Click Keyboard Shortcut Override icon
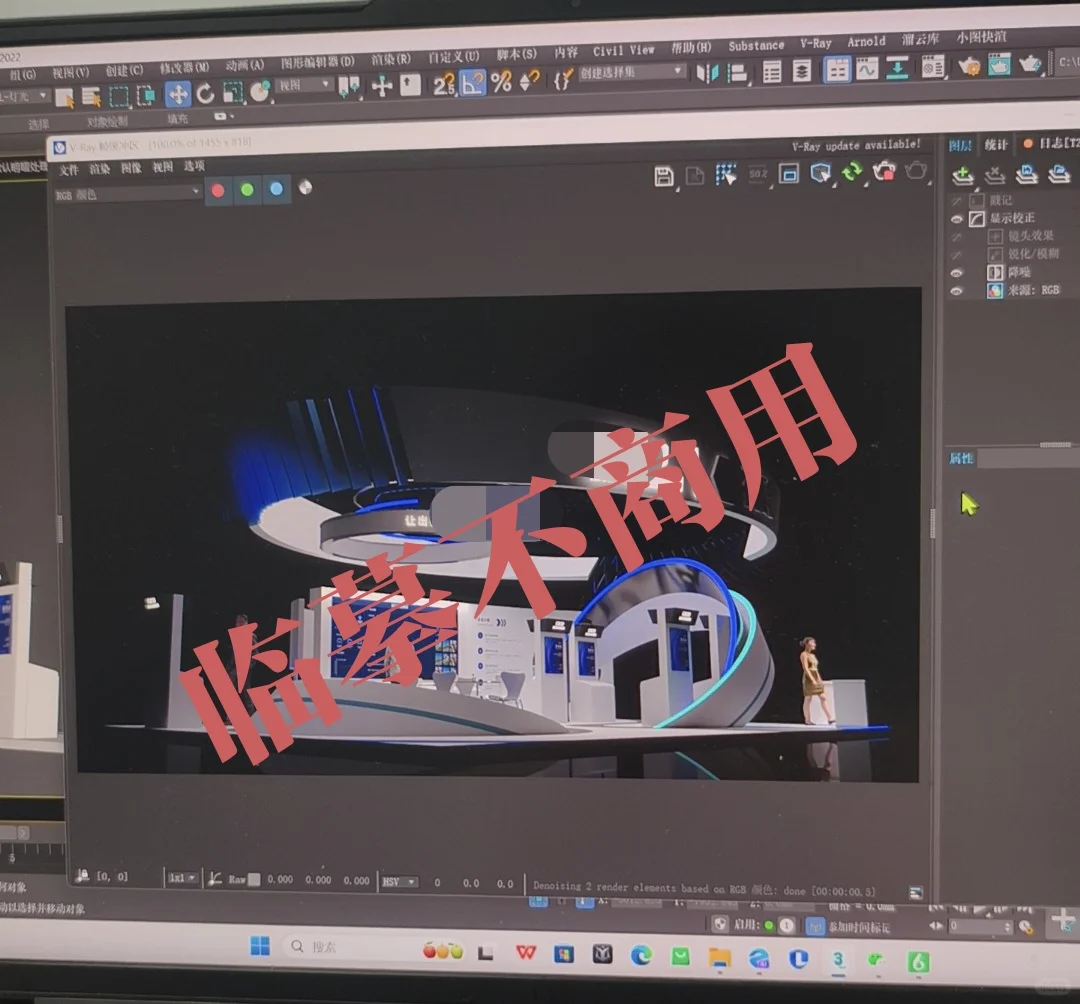Viewport: 1080px width, 1004px height. pos(411,85)
